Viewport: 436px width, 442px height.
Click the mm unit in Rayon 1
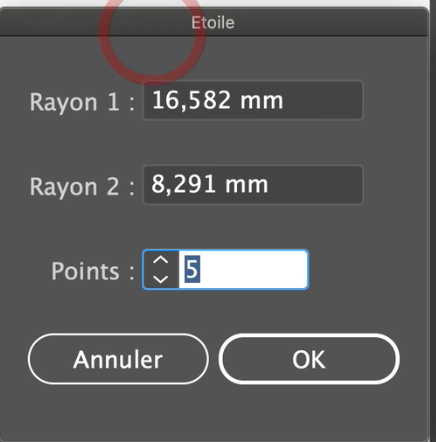(x=262, y=101)
